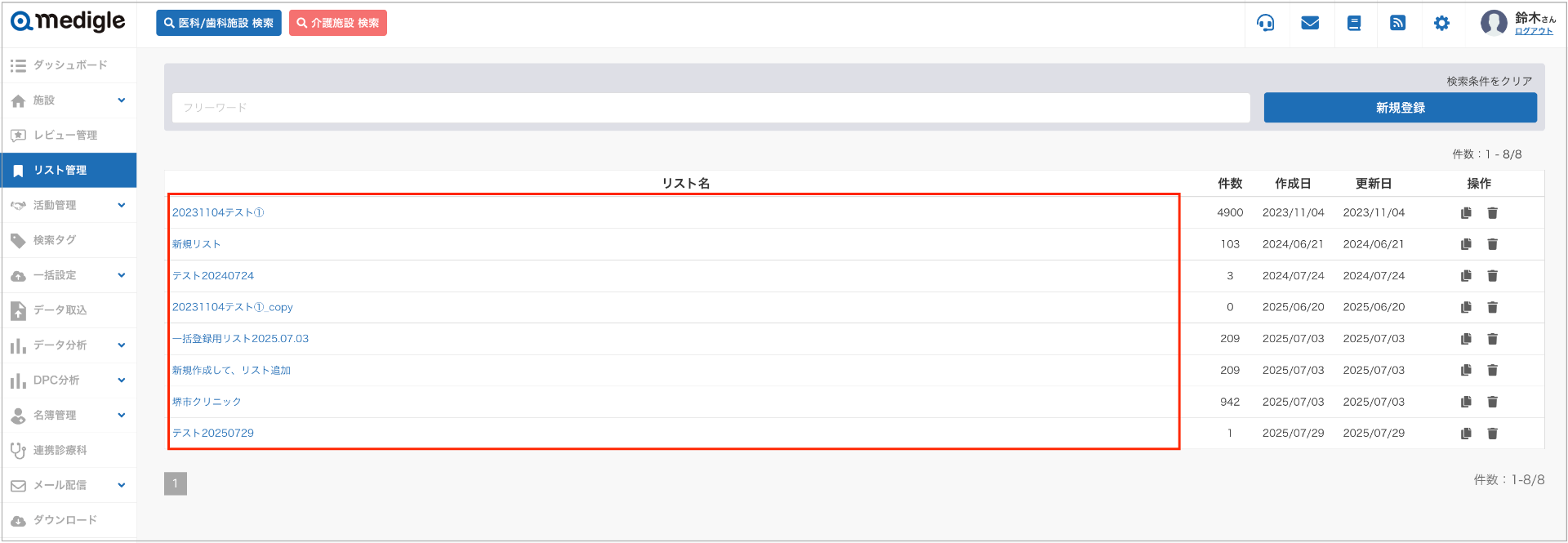Image resolution: width=1568 pixels, height=543 pixels.
Task: Click the medigle logo
Action: (x=69, y=21)
